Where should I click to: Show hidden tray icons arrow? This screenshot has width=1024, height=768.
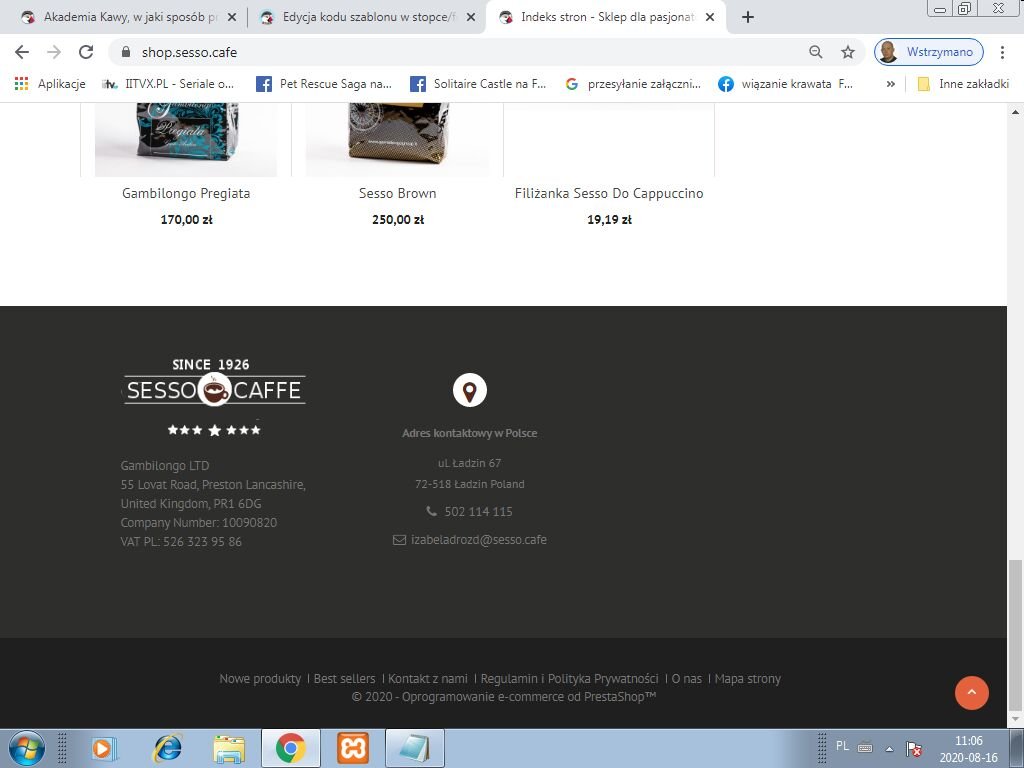point(889,748)
